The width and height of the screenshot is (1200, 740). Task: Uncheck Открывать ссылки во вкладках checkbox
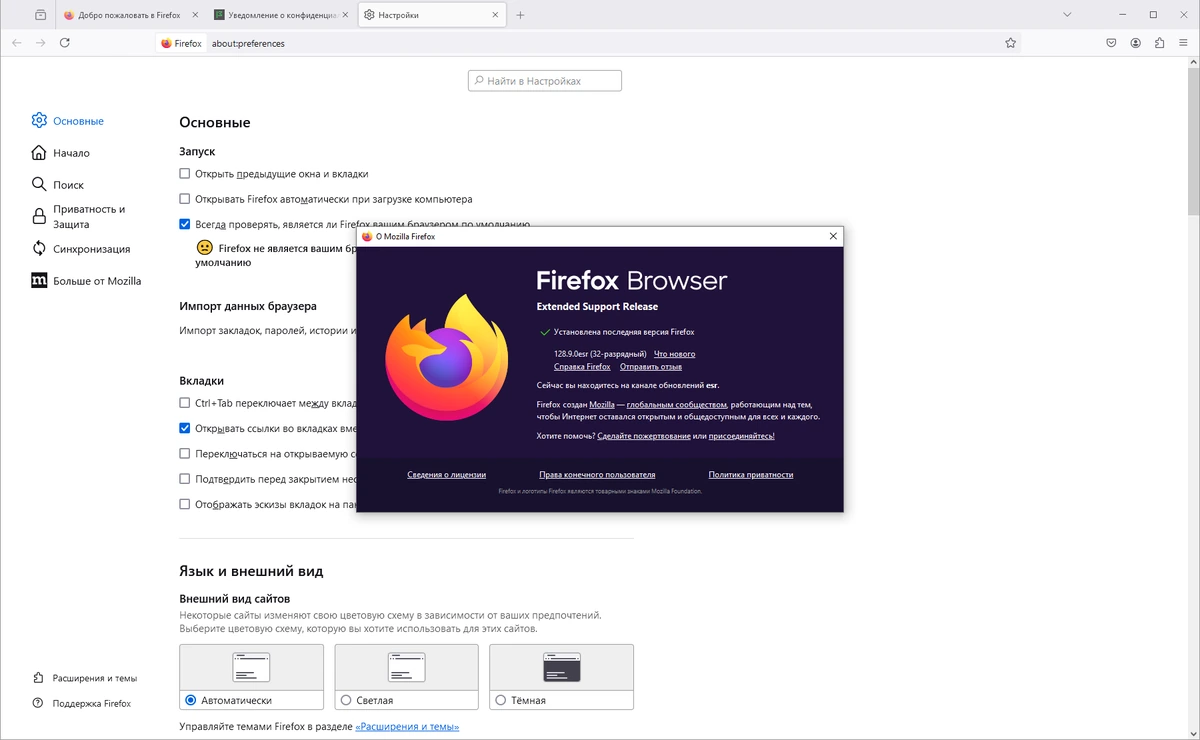click(184, 428)
